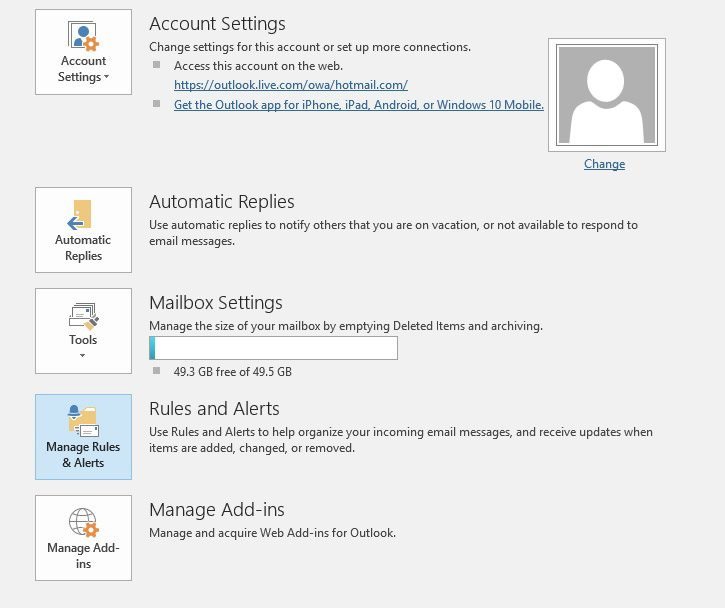Click the 'Manage the size of your mailbox' text
This screenshot has height=608, width=725.
[x=346, y=326]
